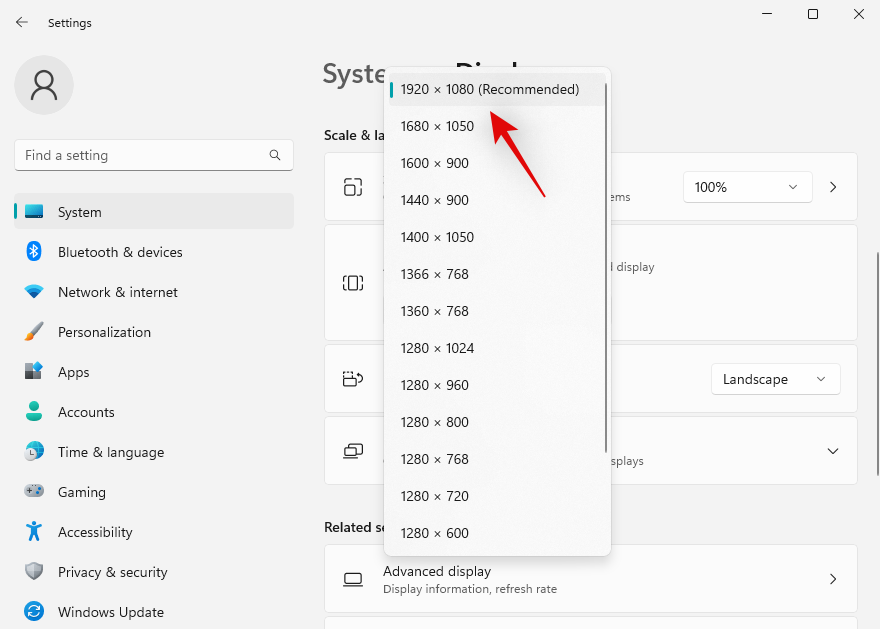Select 1920 × 1080 (Recommended) resolution

pos(489,89)
